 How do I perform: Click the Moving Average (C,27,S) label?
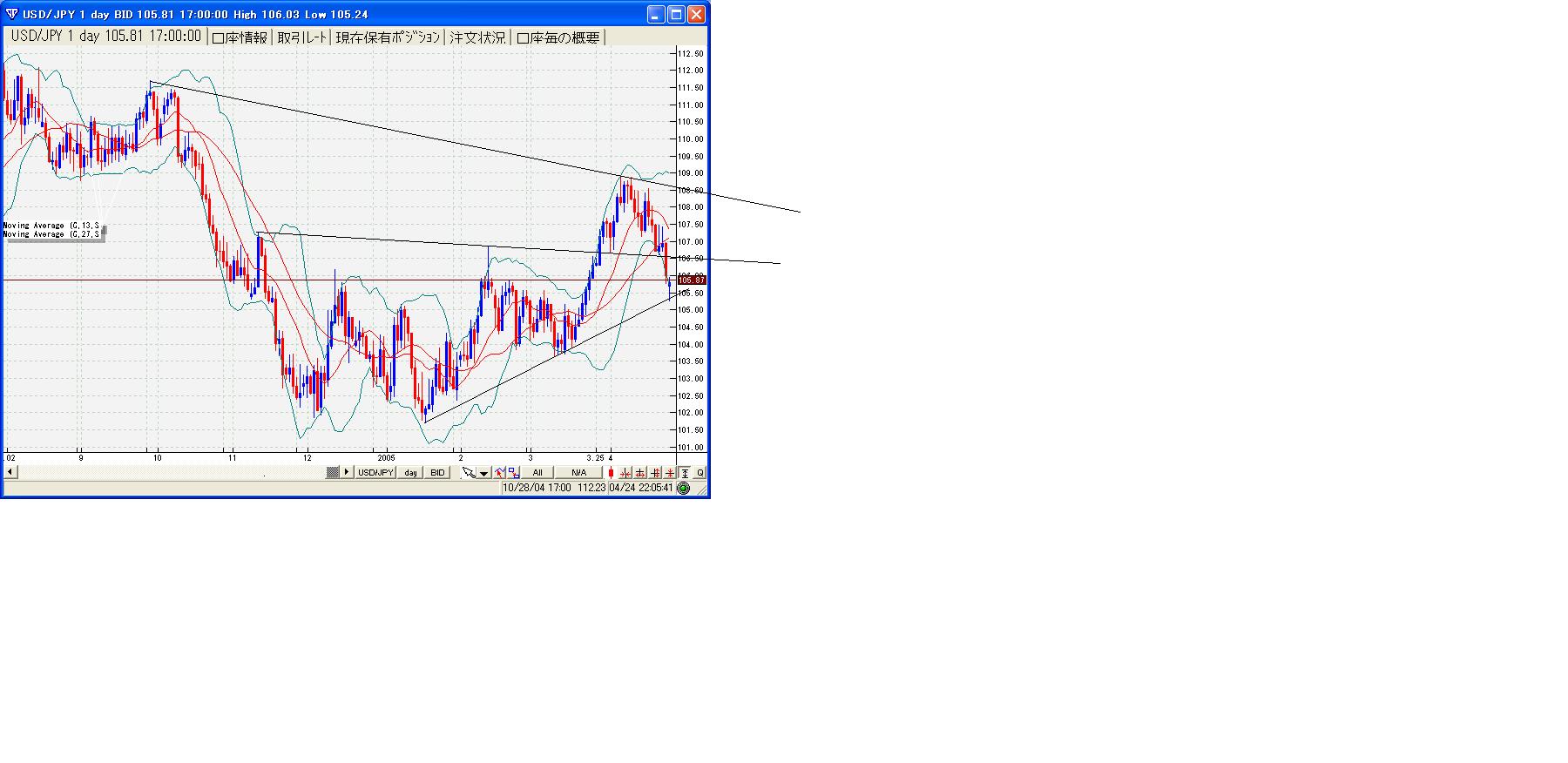(x=51, y=234)
